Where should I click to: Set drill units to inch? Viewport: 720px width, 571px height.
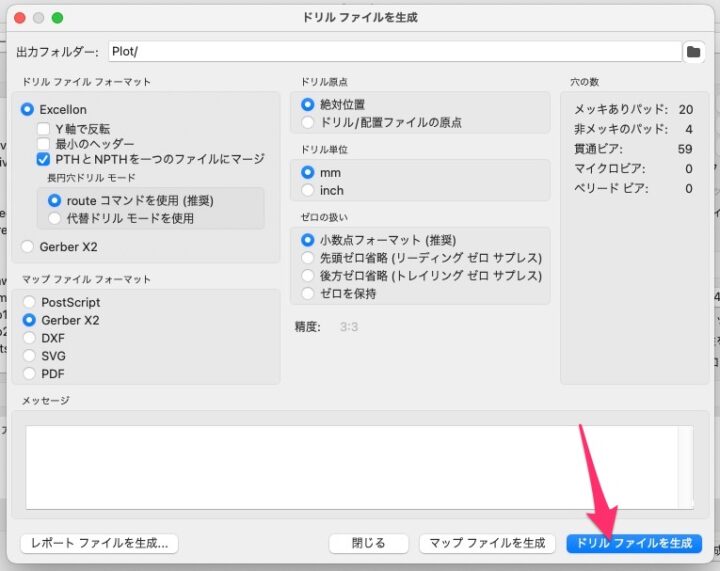[x=308, y=190]
